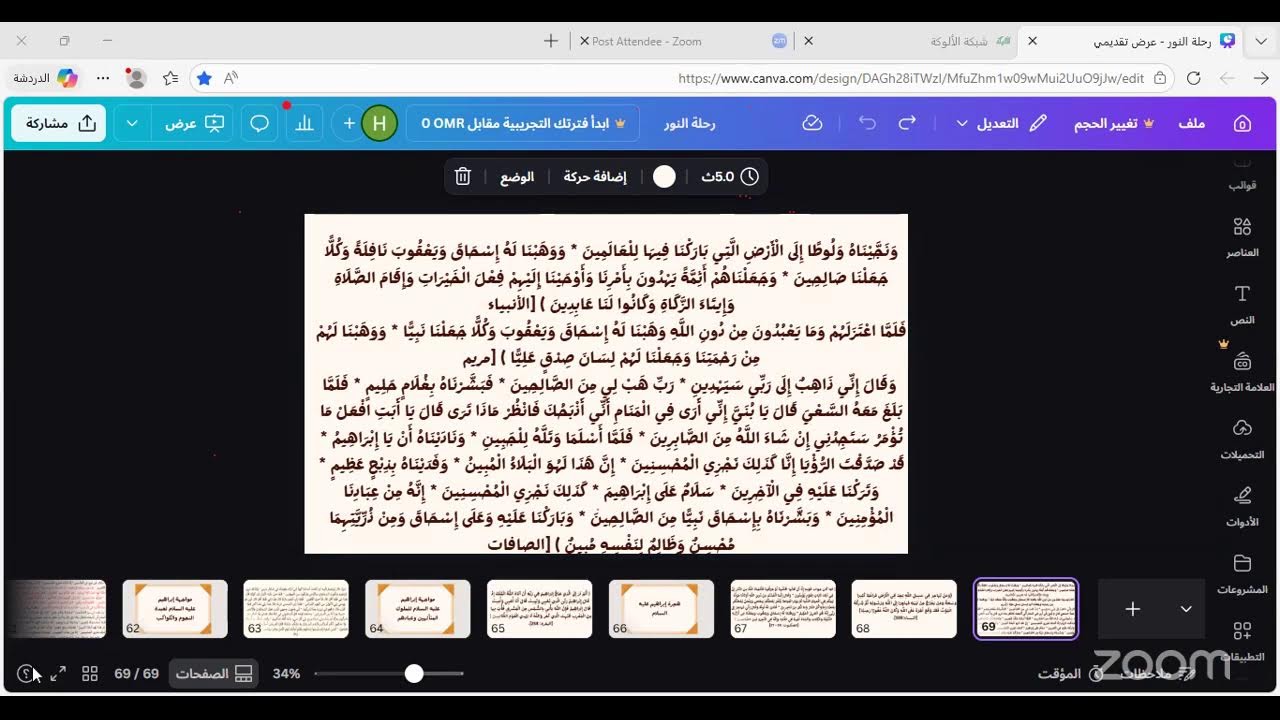The height and width of the screenshot is (720, 1280).
Task: Open قوالب templates panel
Action: 1242,178
